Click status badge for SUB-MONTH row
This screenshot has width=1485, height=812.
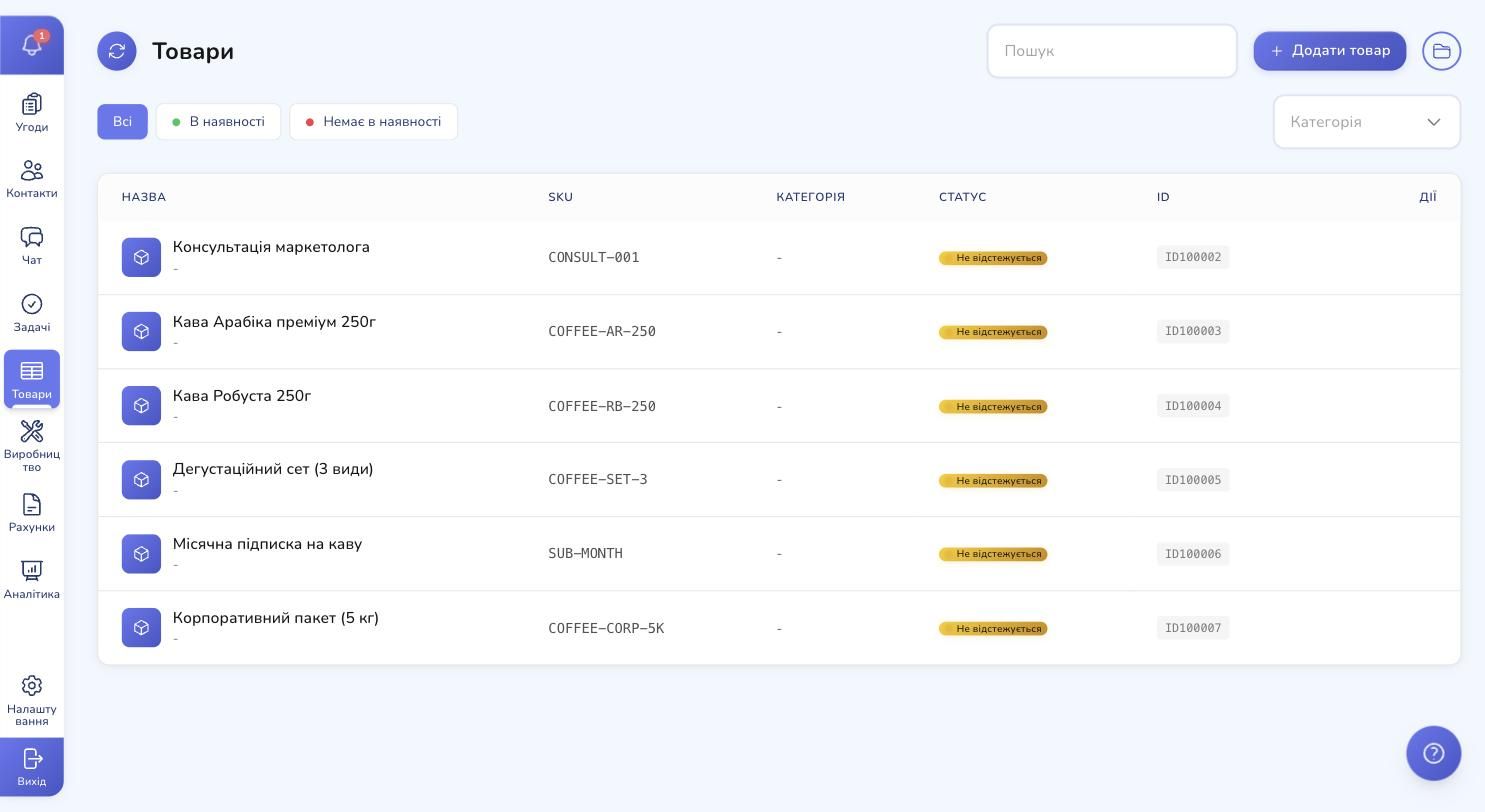click(x=993, y=554)
